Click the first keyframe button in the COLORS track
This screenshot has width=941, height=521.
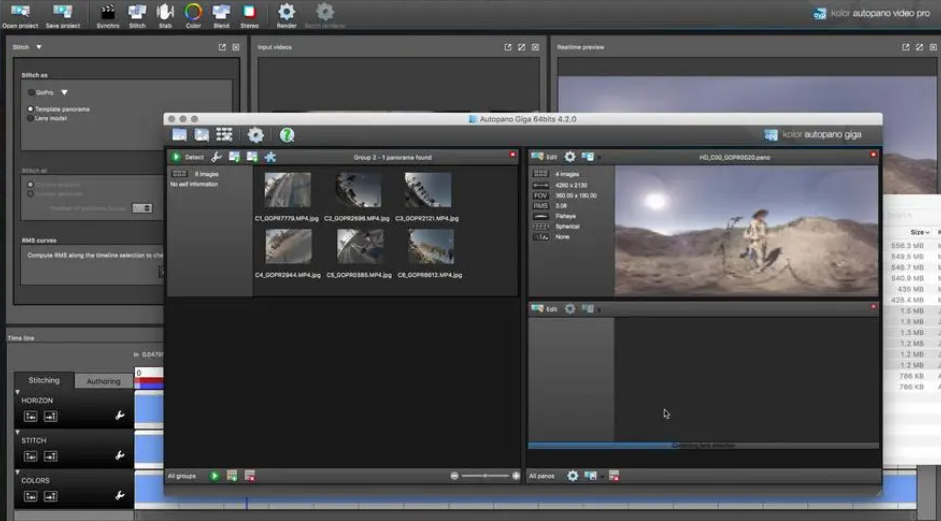31,496
